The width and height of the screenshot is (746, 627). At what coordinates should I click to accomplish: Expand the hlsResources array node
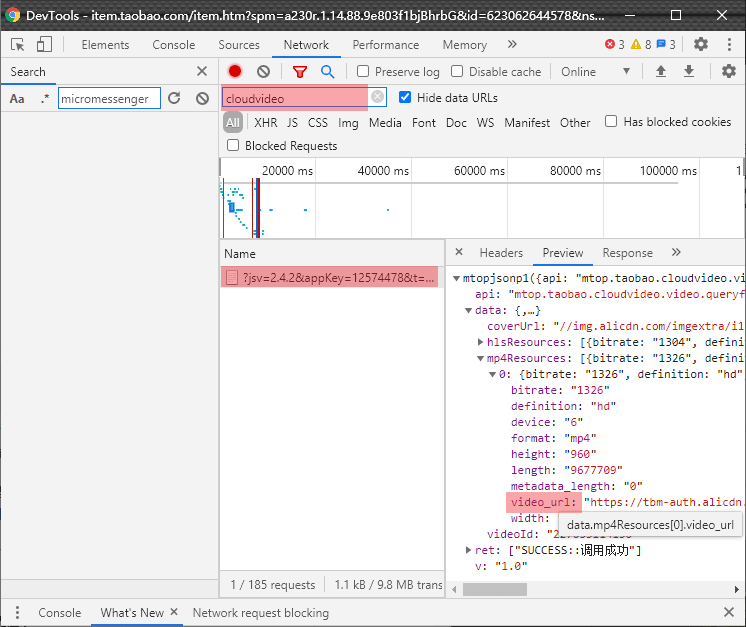pyautogui.click(x=480, y=342)
